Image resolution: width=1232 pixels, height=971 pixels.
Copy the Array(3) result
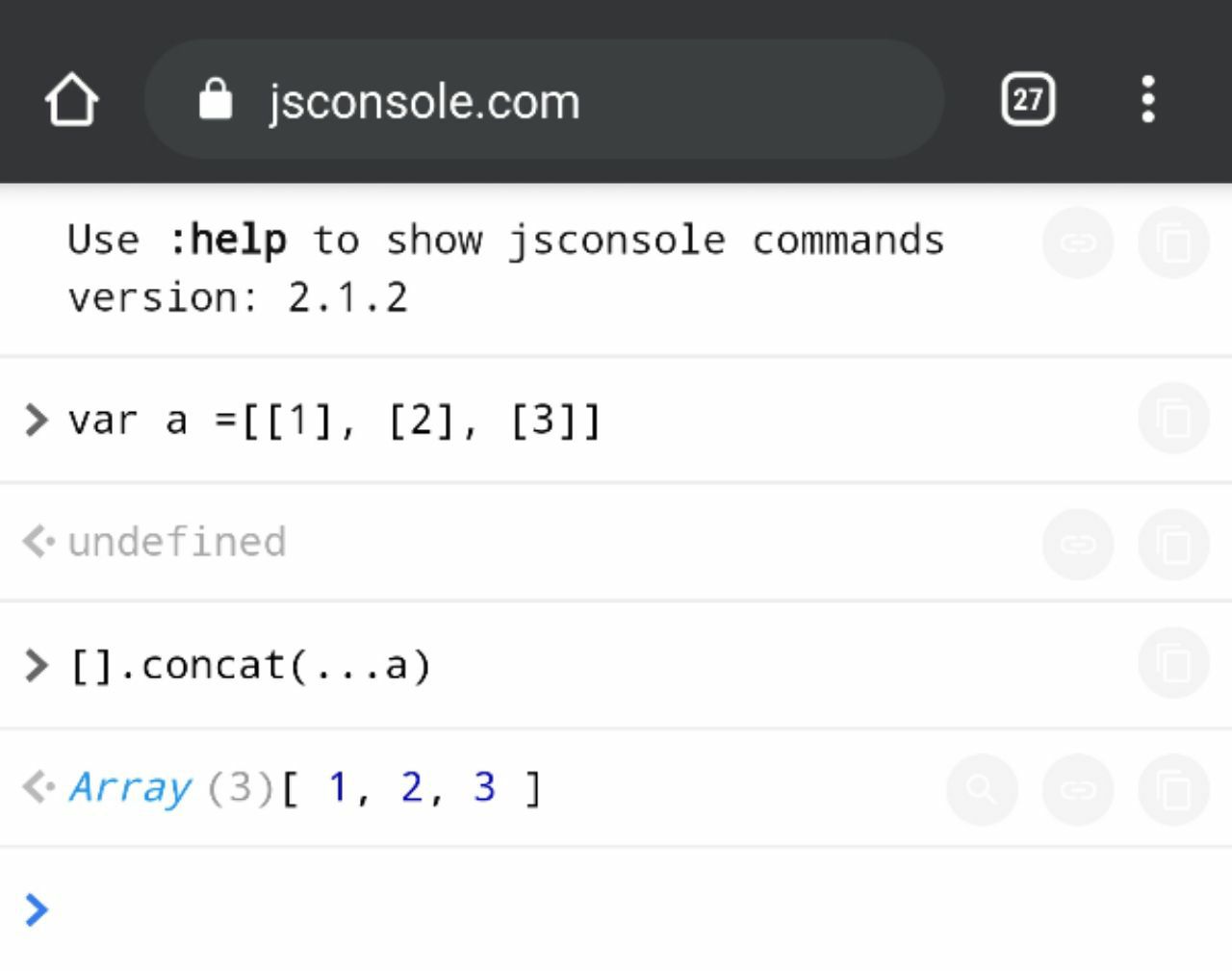(x=1173, y=790)
